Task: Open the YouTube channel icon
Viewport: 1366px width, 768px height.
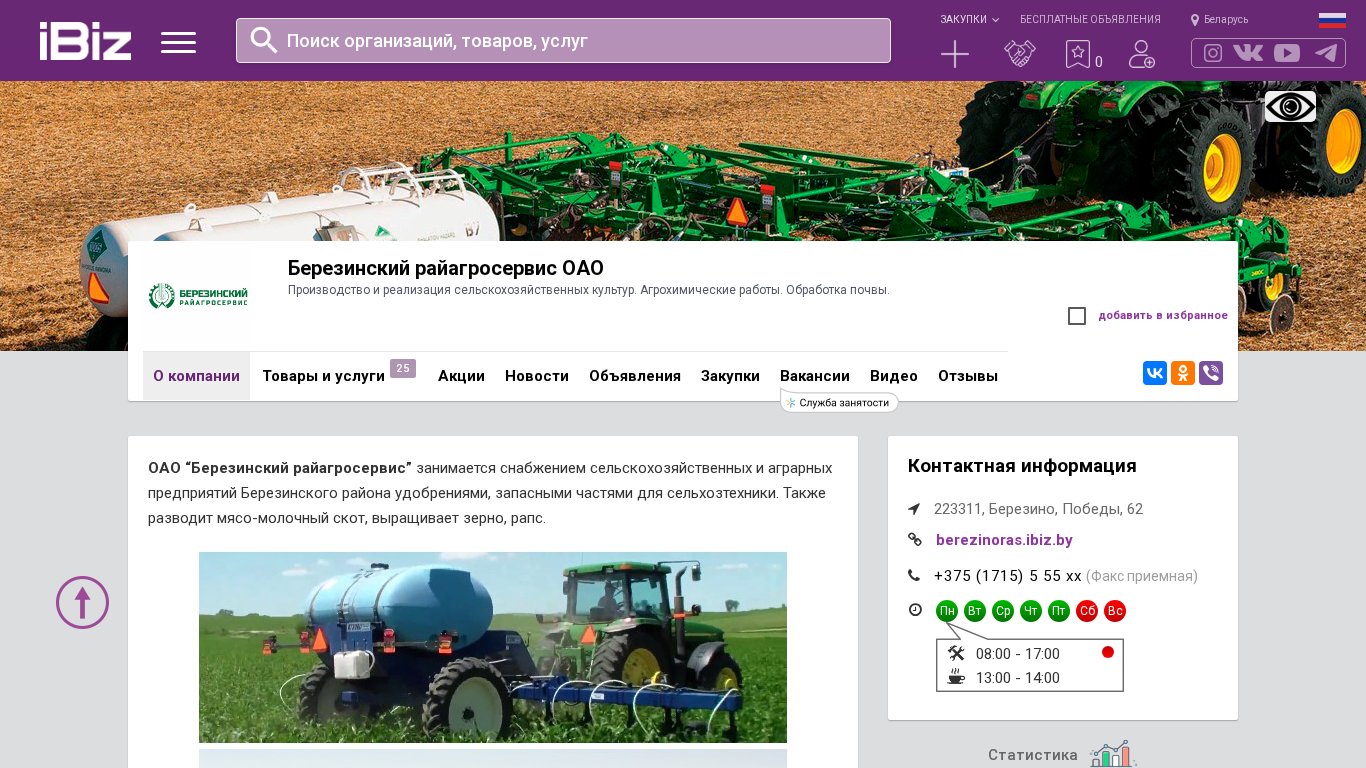Action: 1287,53
